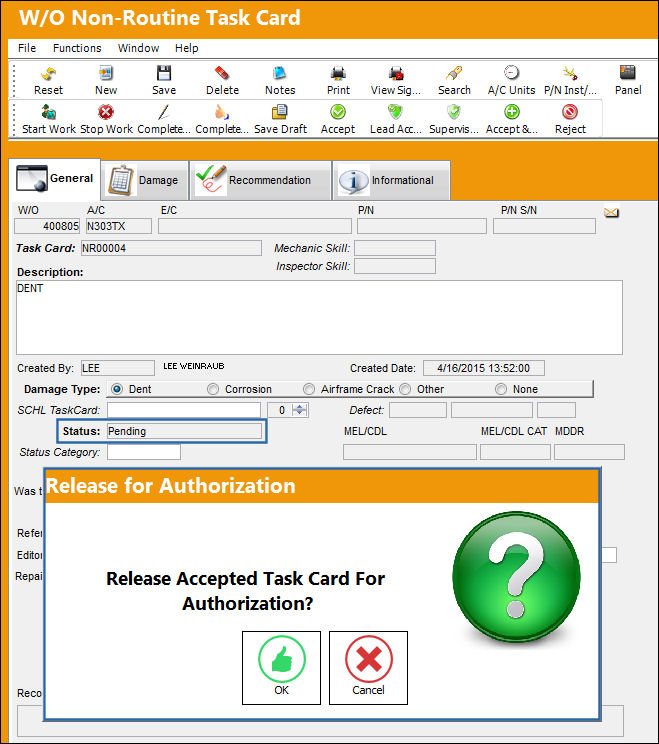Cancel the Release for Authorization dialog
The height and width of the screenshot is (744, 659).
click(x=368, y=668)
